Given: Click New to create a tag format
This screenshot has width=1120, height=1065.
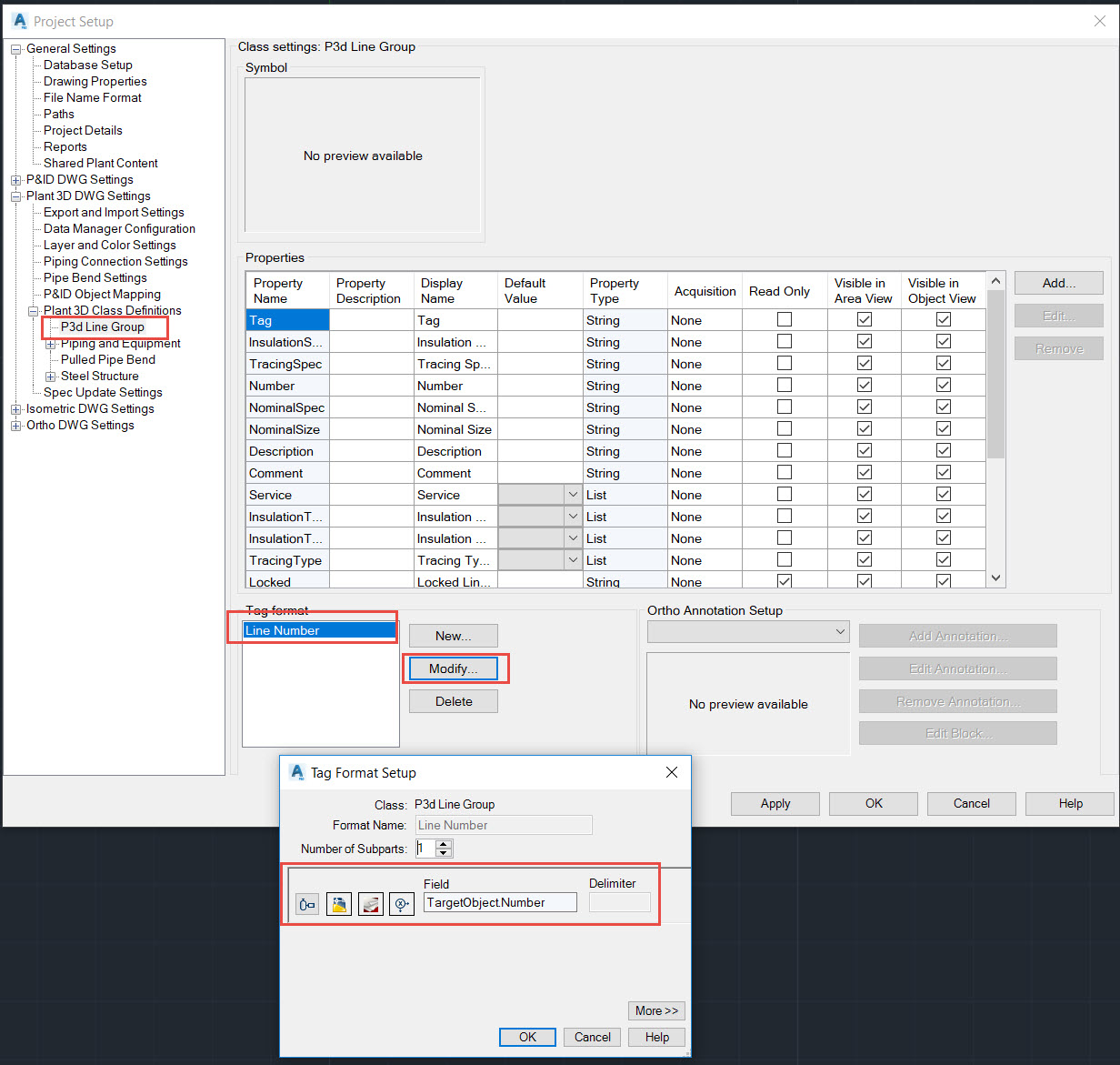Looking at the screenshot, I should pos(453,635).
